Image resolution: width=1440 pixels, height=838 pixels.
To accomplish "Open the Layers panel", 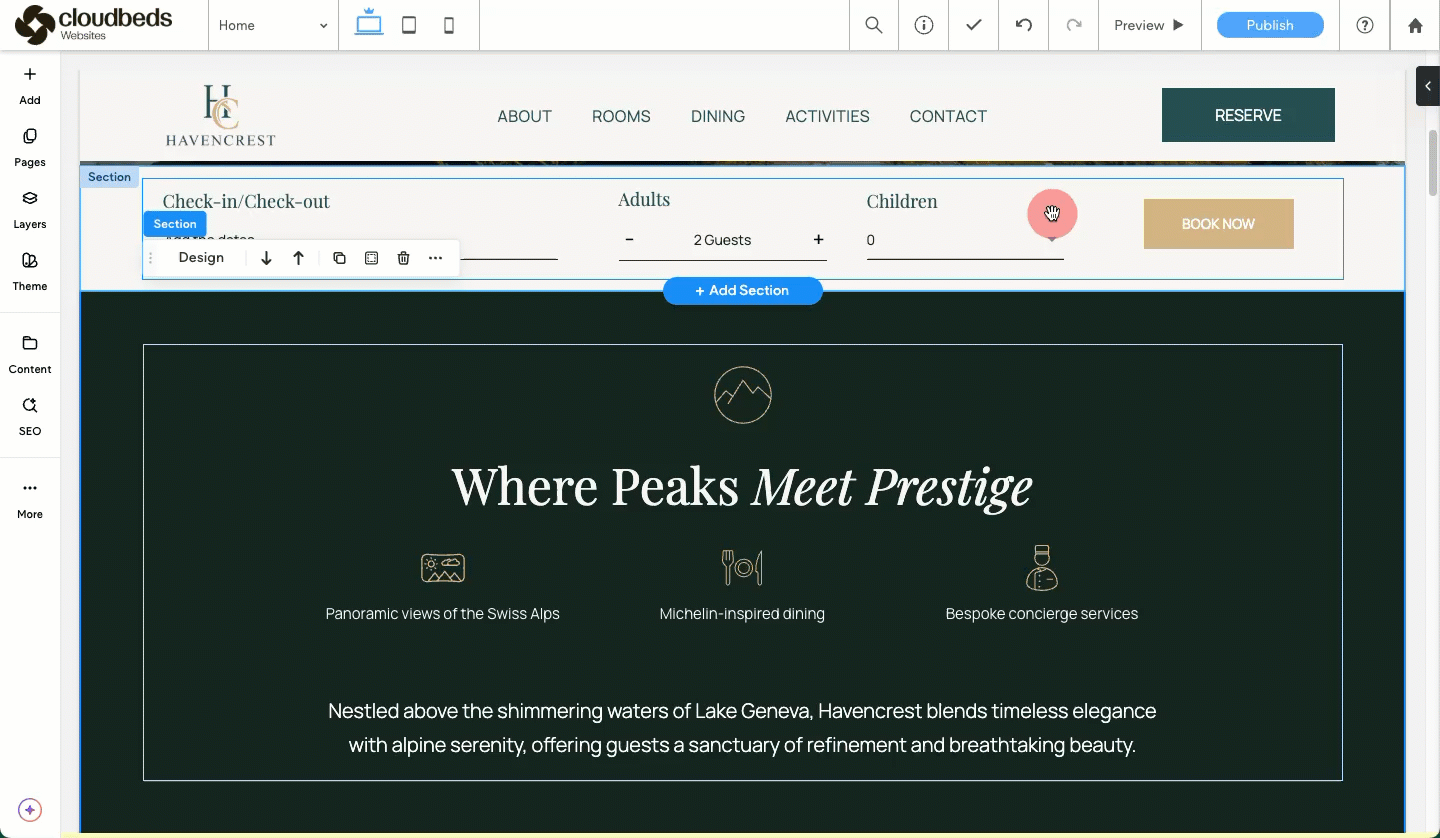I will coord(30,209).
